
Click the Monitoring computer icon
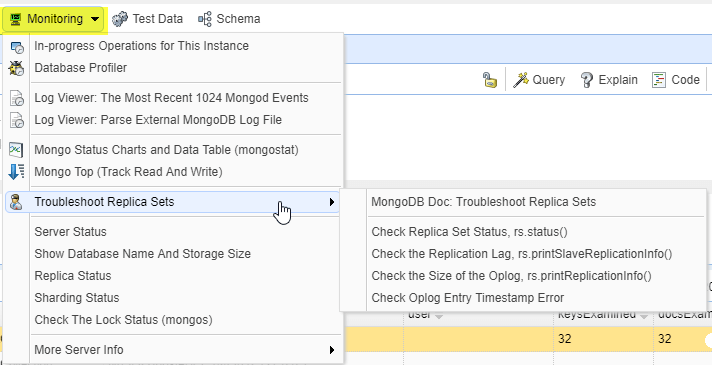click(16, 19)
